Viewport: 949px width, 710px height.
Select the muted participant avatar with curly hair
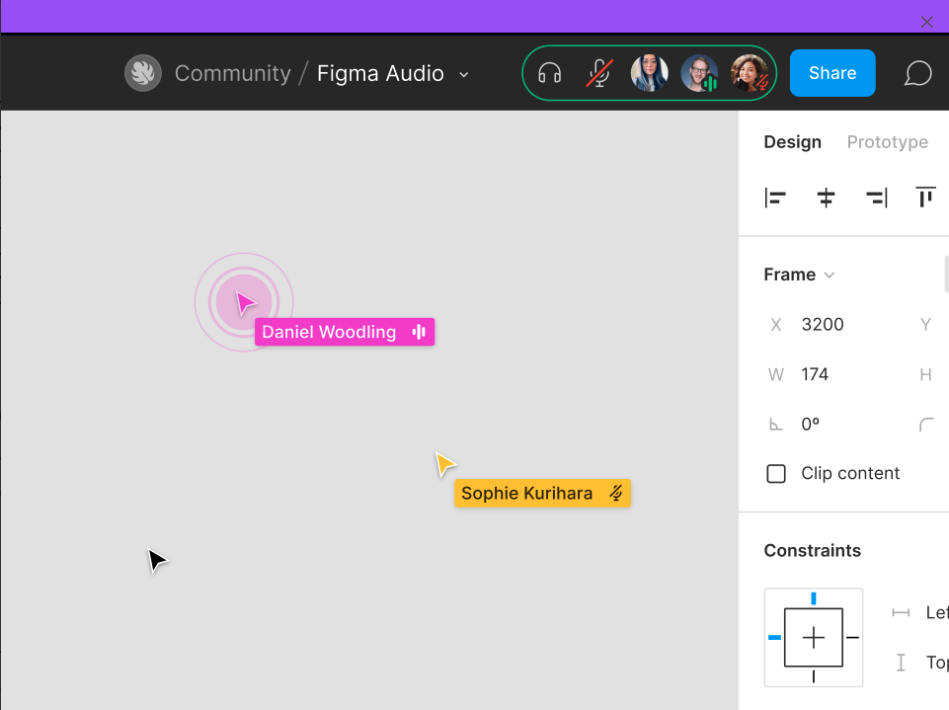[749, 73]
